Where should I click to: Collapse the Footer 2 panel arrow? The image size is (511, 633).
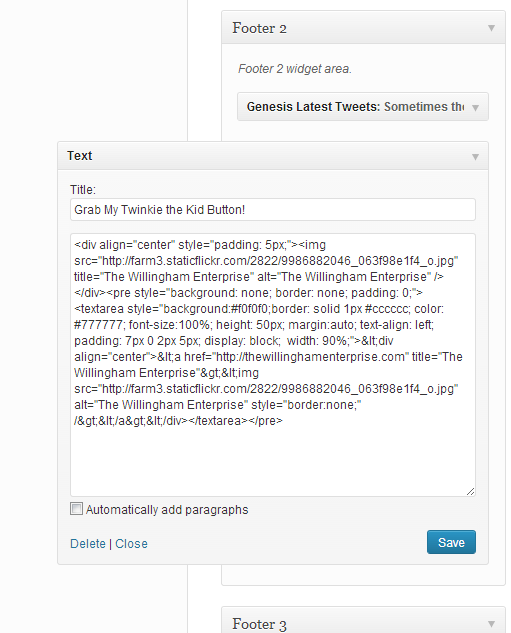coord(491,28)
